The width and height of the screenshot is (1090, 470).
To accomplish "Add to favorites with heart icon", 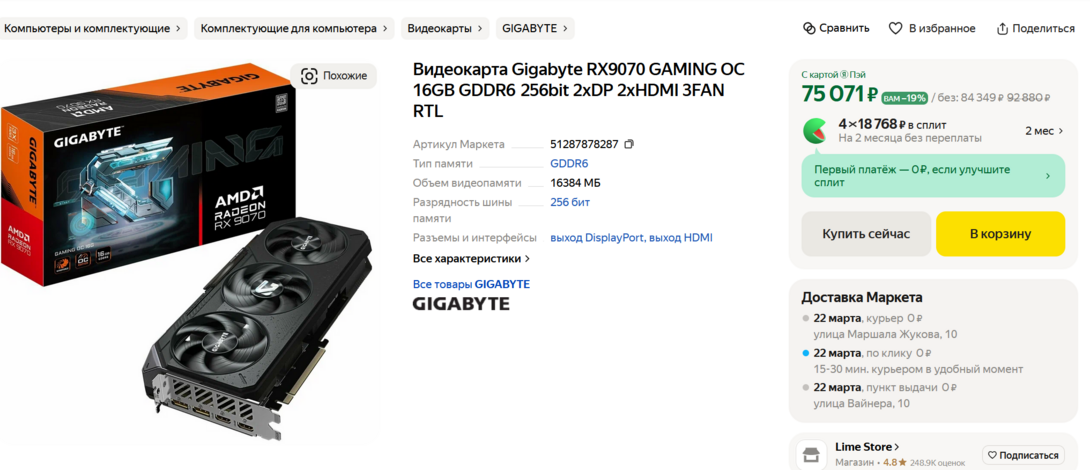I will click(x=895, y=29).
